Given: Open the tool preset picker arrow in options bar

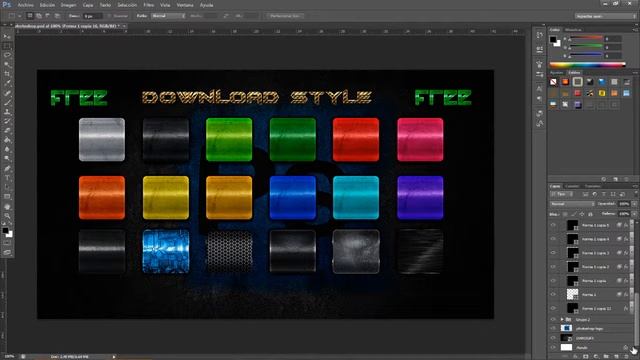Looking at the screenshot, I should pyautogui.click(x=19, y=16).
